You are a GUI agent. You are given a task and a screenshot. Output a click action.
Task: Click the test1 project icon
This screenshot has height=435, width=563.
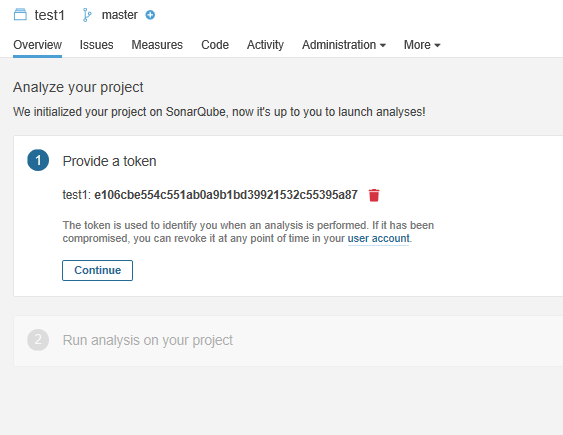(20, 15)
